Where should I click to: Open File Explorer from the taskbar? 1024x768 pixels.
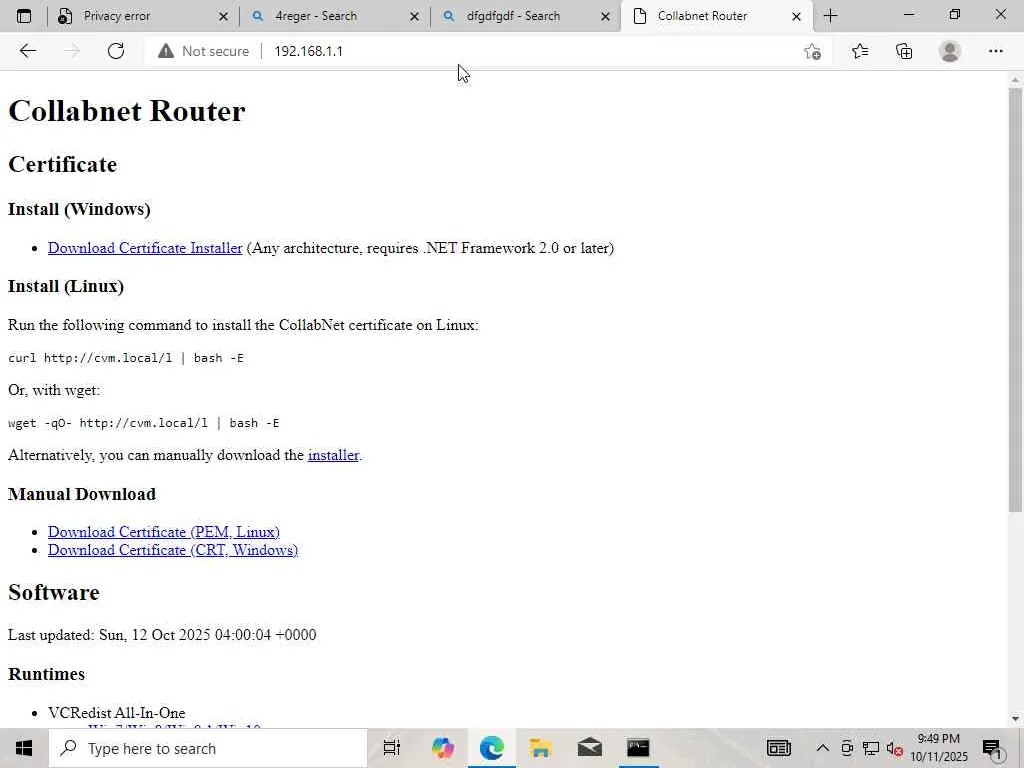tap(540, 748)
